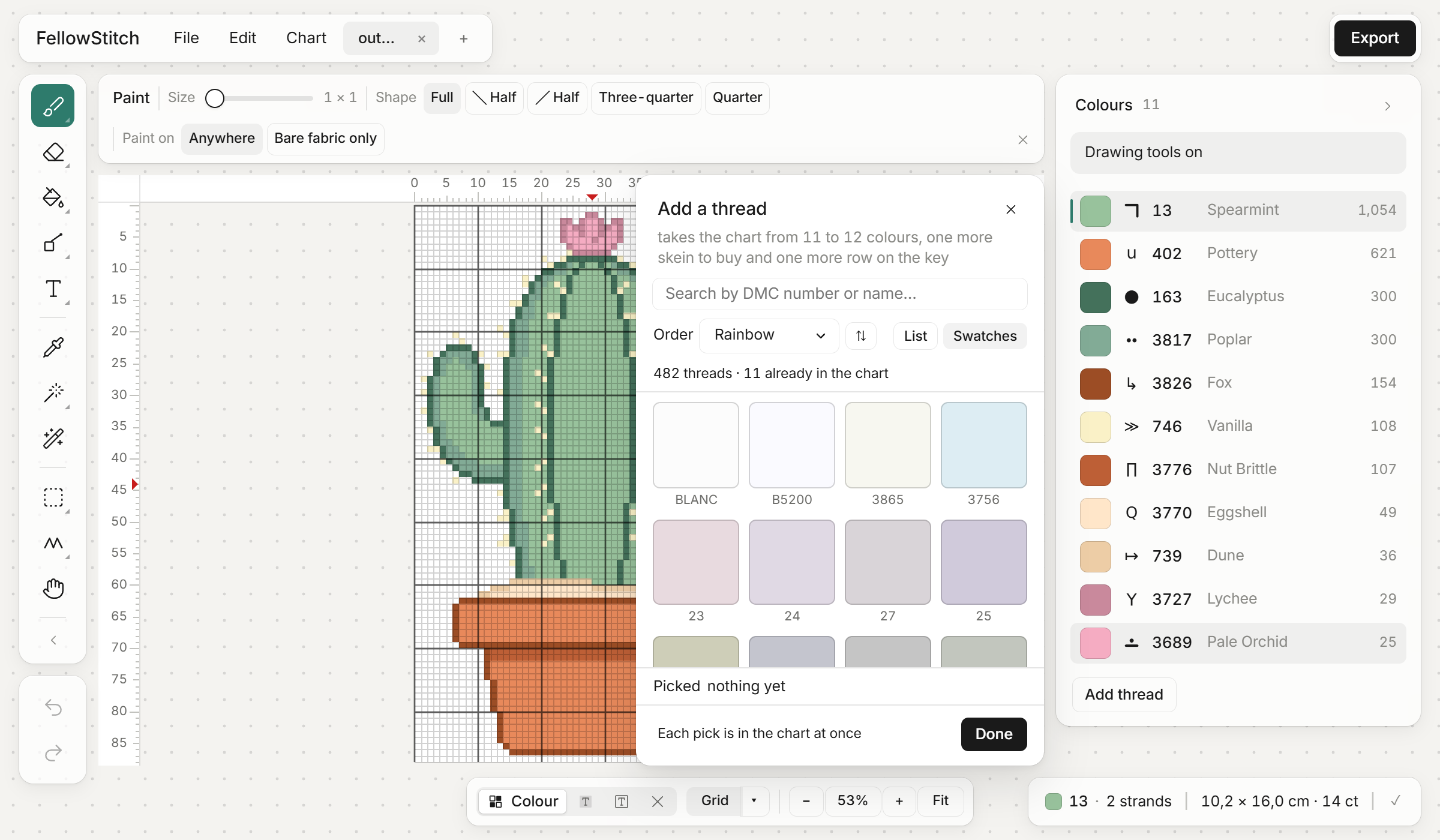Viewport: 1440px width, 840px height.
Task: Select the Eyedropper colour picker tool
Action: (x=53, y=347)
